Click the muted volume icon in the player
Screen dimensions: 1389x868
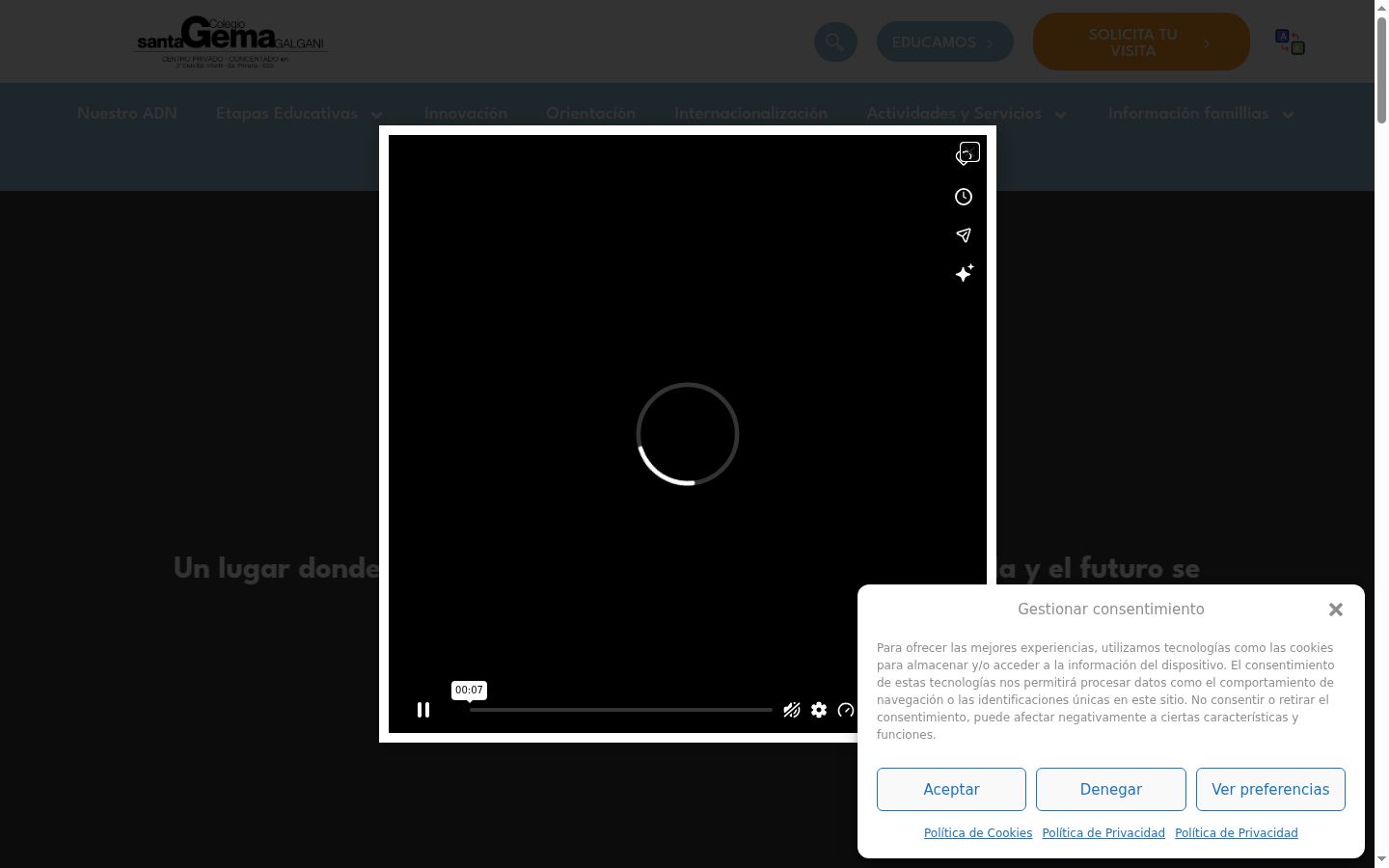click(x=792, y=710)
